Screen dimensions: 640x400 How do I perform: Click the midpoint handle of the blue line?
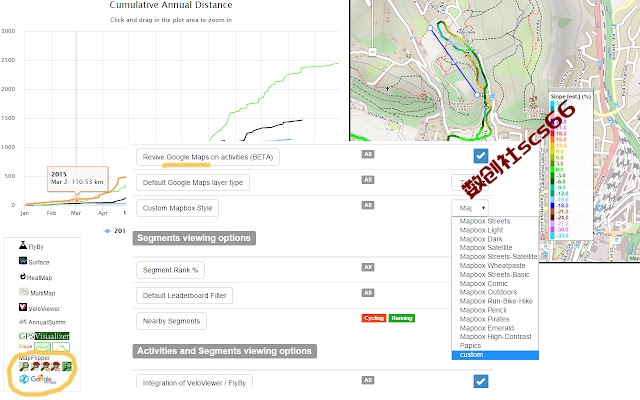coord(453,62)
